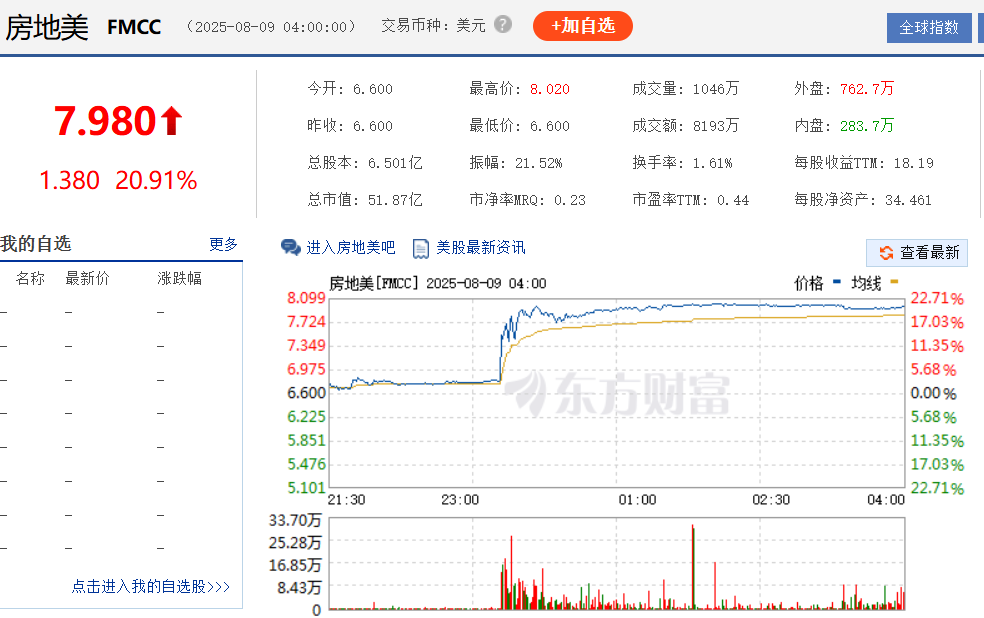
Task: Click the 名称 column header
Action: tap(30, 278)
